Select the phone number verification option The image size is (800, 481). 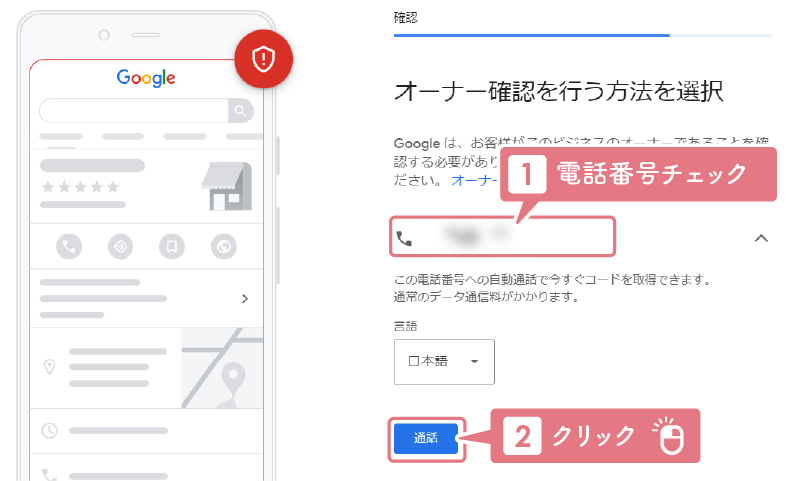[x=503, y=237]
